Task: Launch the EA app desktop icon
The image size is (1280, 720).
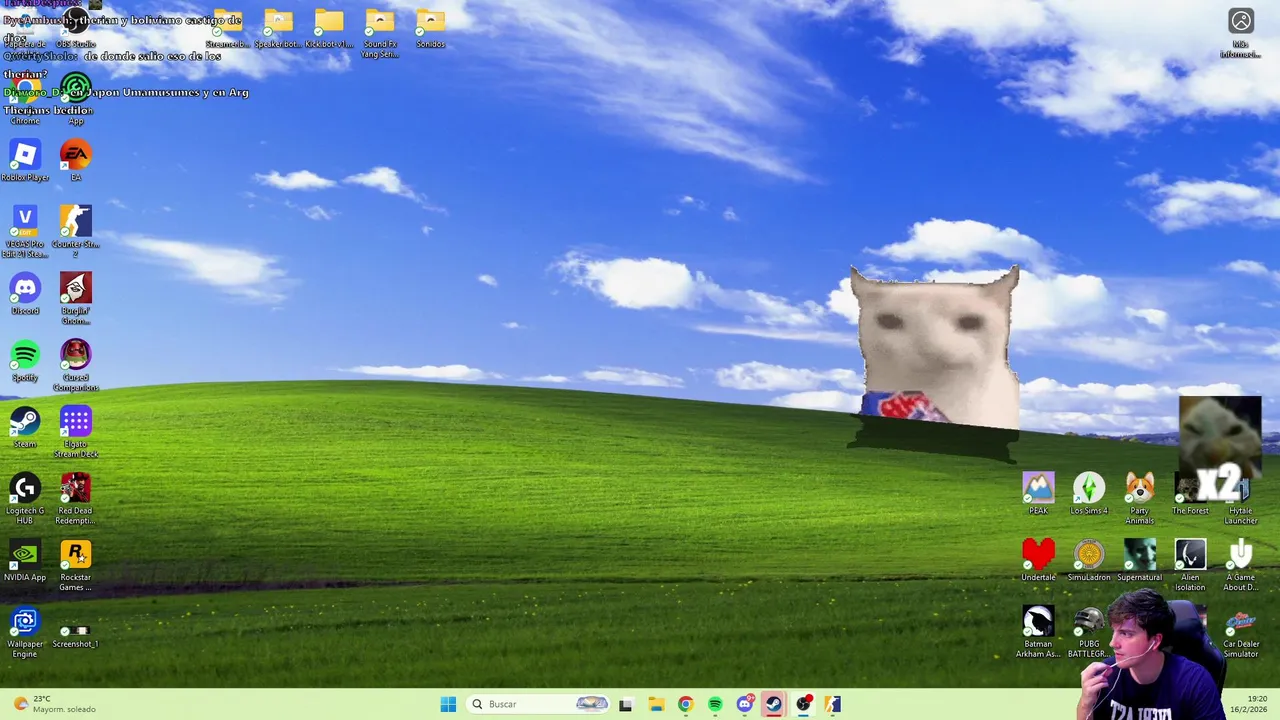Action: coord(75,161)
